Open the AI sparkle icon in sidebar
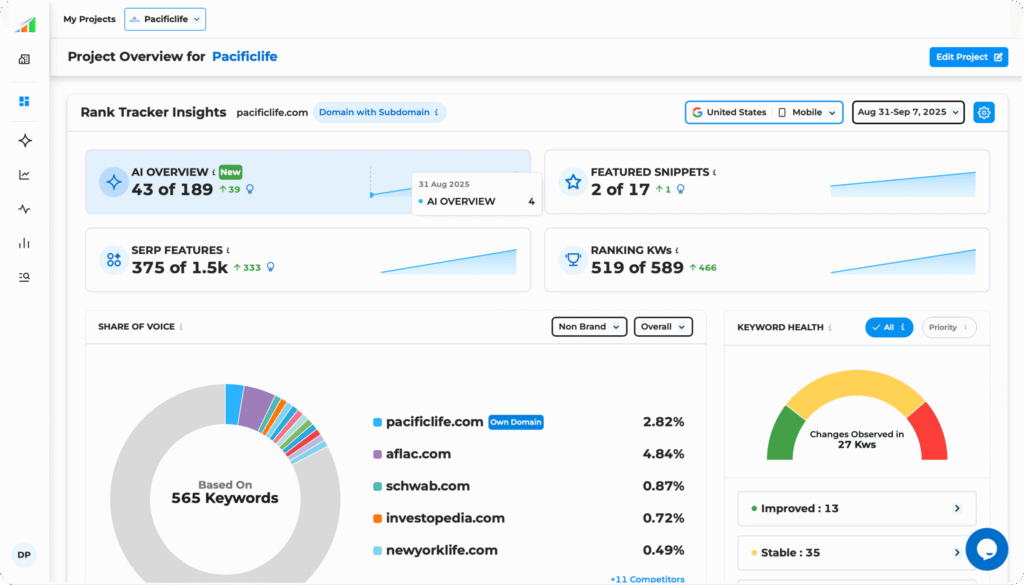Screen dimensions: 1024x585 [x=24, y=141]
